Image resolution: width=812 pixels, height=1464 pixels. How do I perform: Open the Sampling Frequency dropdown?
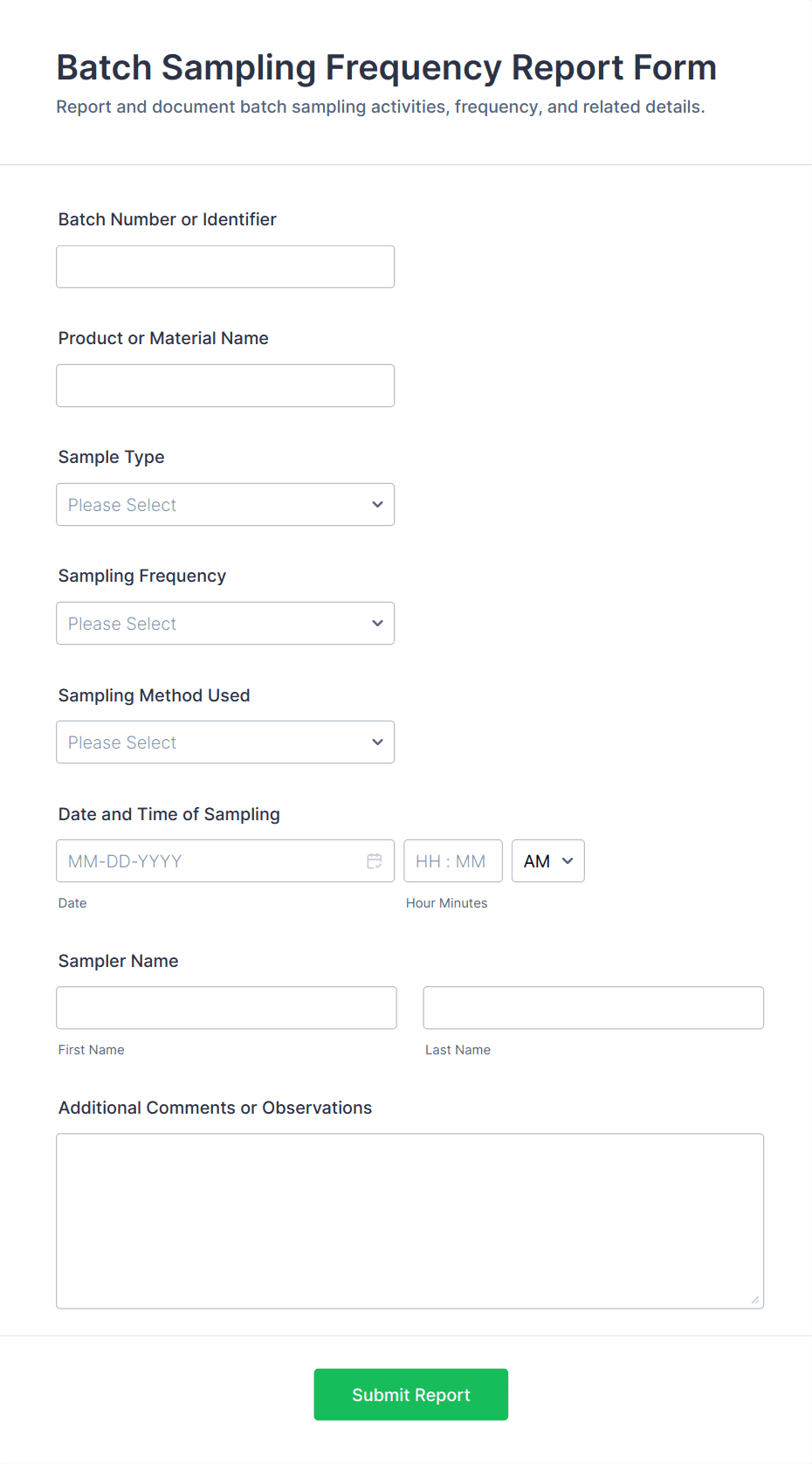(224, 623)
